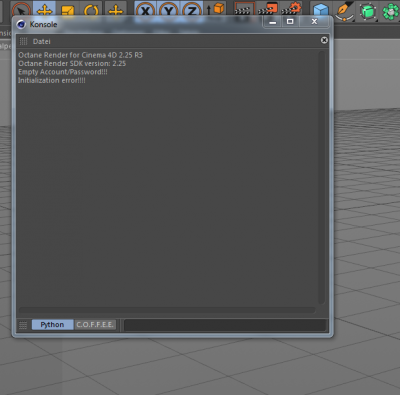Image resolution: width=400 pixels, height=395 pixels.
Task: Expand the blue Cube primitive palette
Action: point(321,9)
